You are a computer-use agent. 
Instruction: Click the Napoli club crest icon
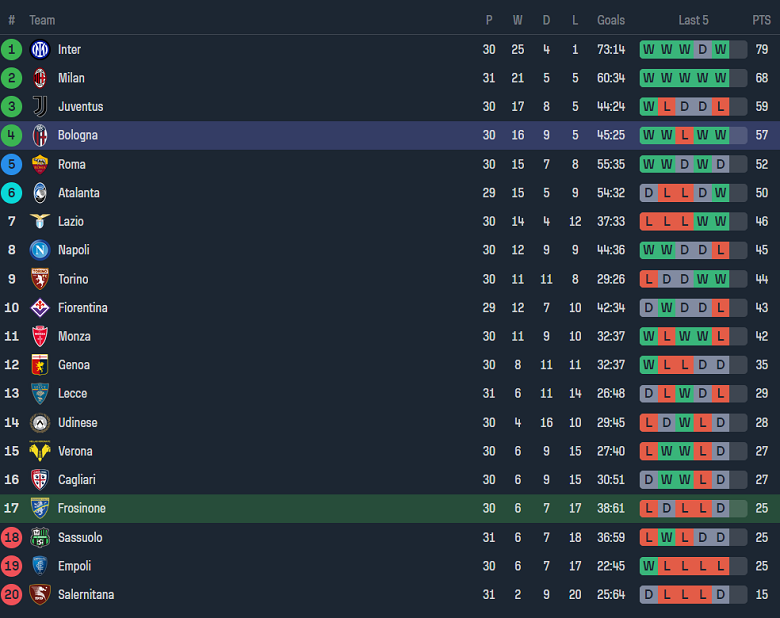40,250
